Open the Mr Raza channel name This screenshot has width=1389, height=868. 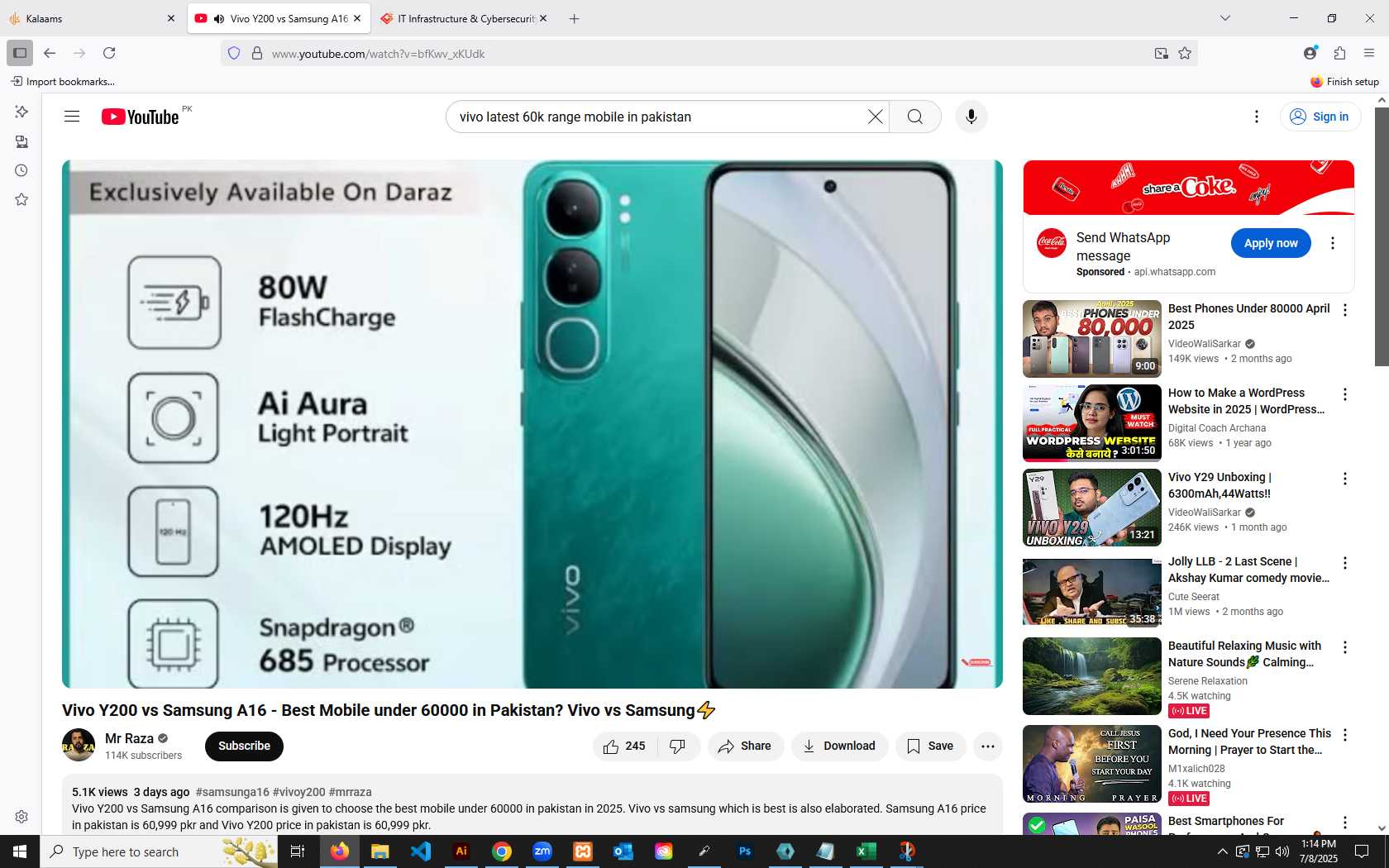tap(129, 738)
